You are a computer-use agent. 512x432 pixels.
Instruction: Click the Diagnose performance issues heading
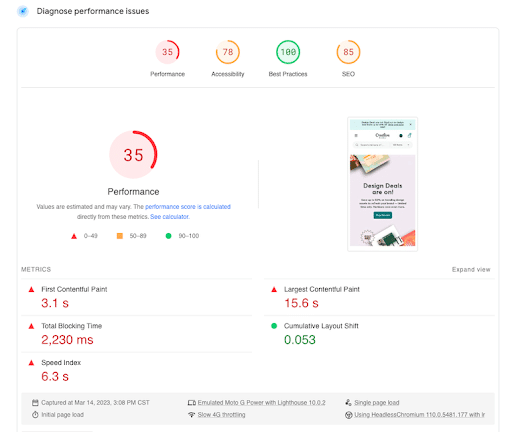click(x=93, y=11)
